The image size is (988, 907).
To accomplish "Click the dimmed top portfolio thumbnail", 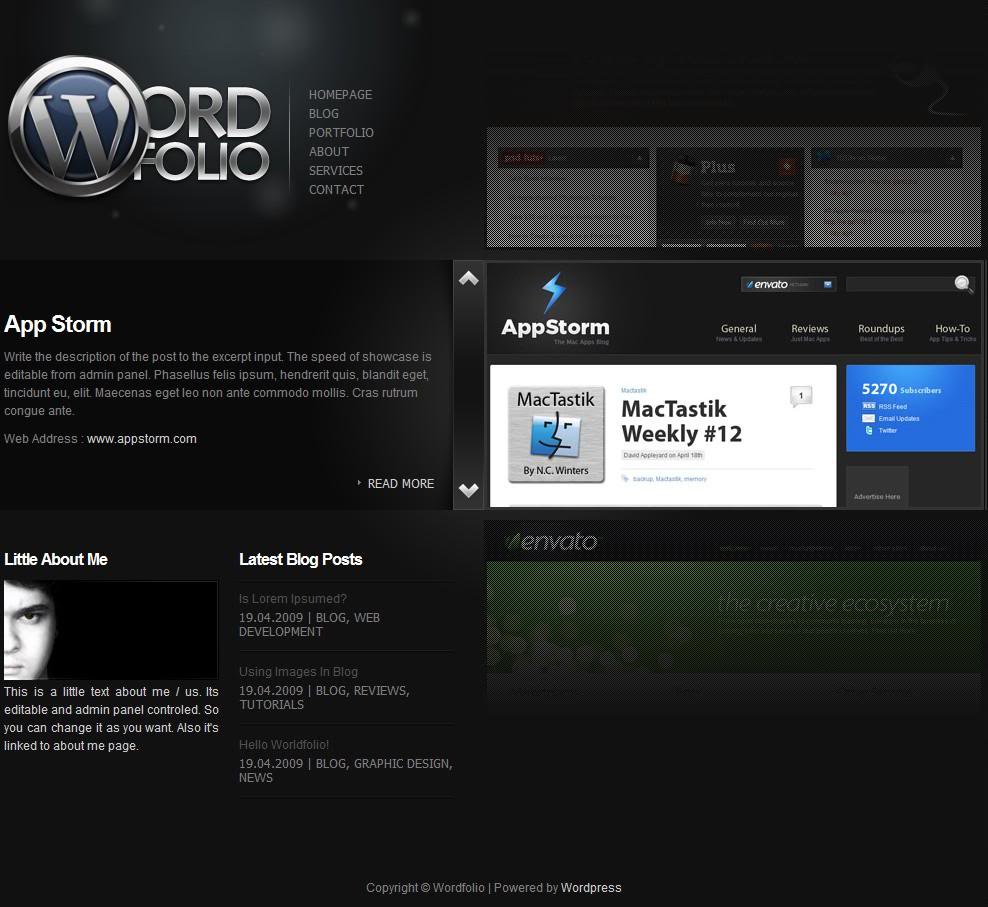I will [x=733, y=187].
